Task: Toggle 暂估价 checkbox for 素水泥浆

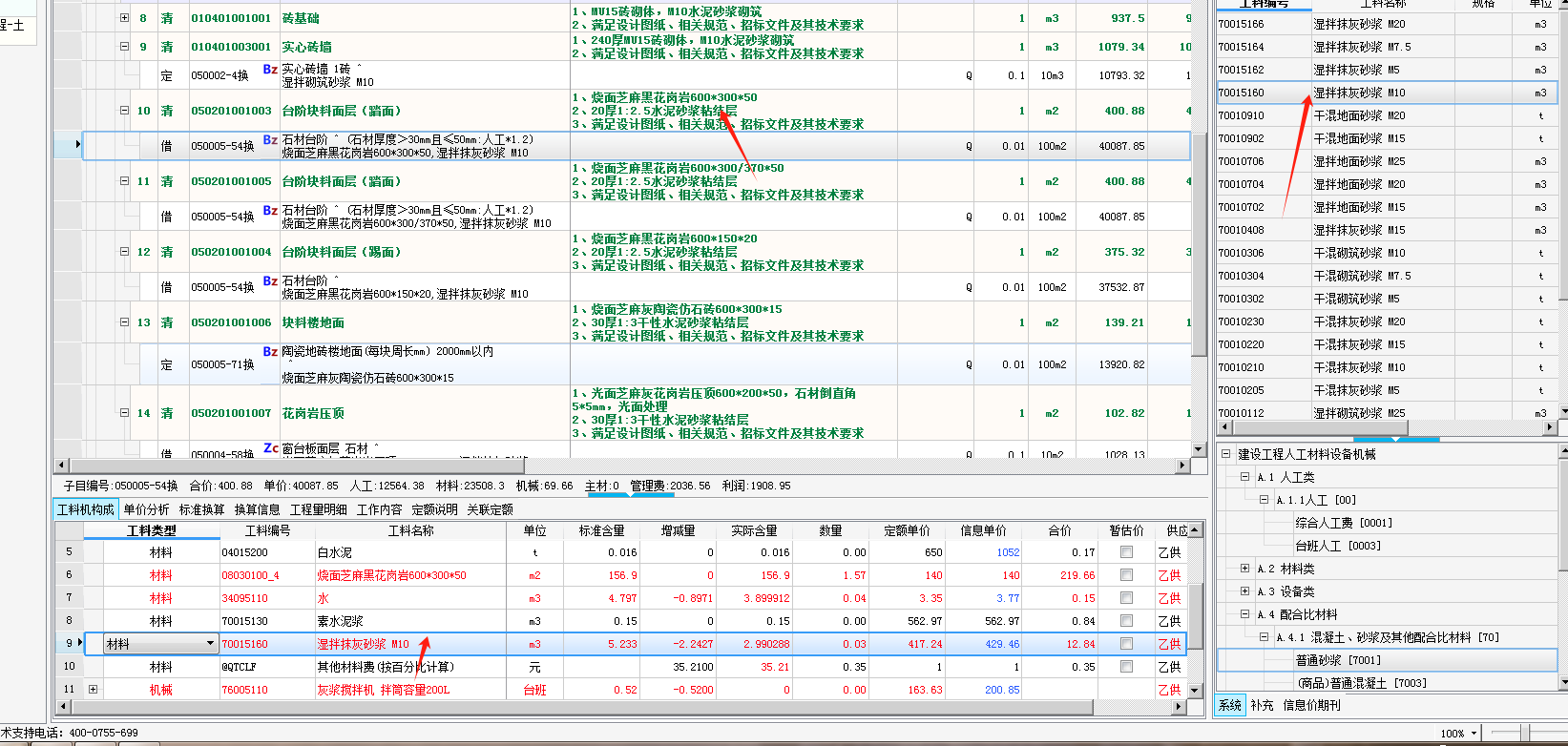Action: pos(1127,621)
